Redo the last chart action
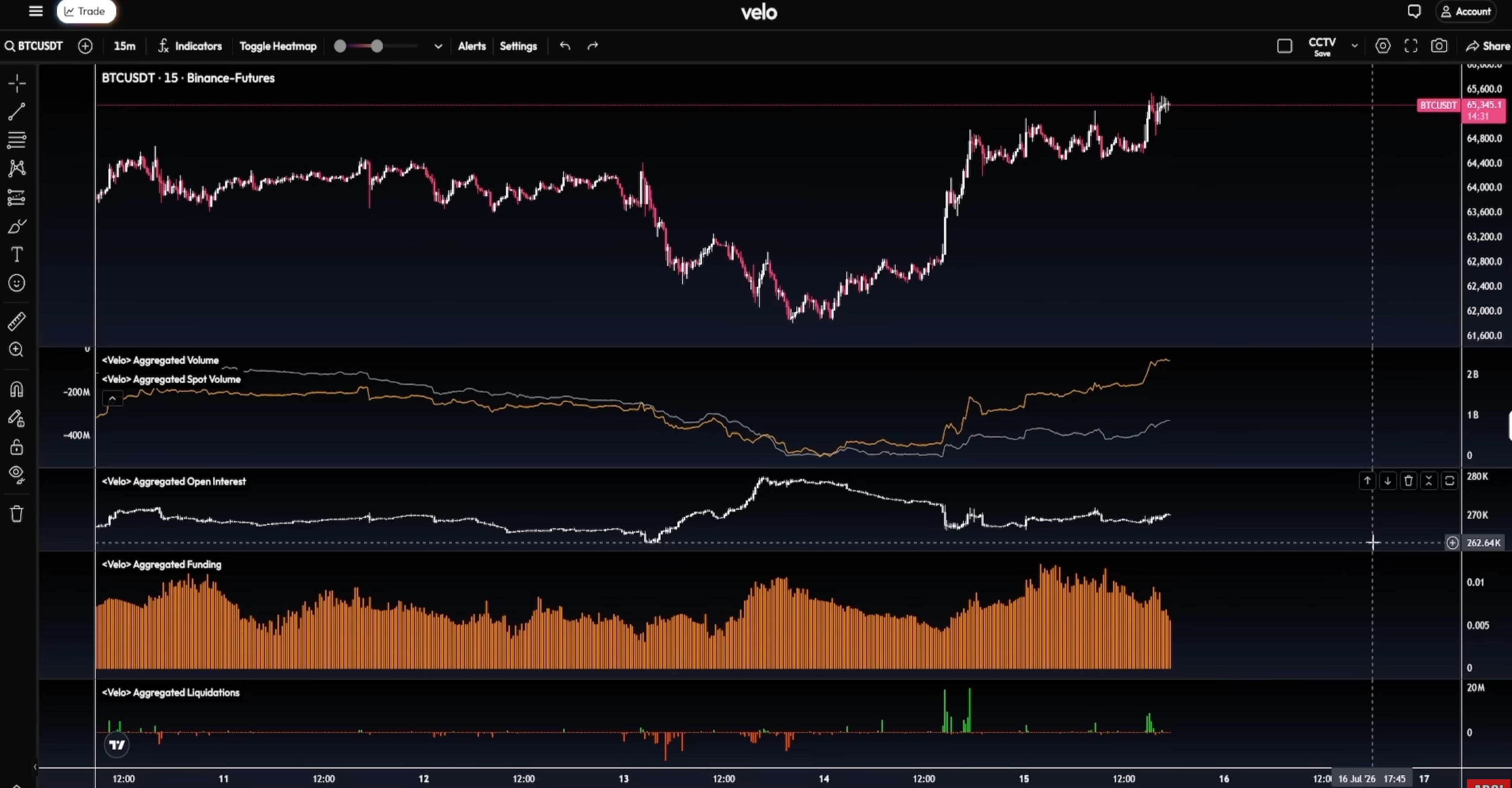 593,46
